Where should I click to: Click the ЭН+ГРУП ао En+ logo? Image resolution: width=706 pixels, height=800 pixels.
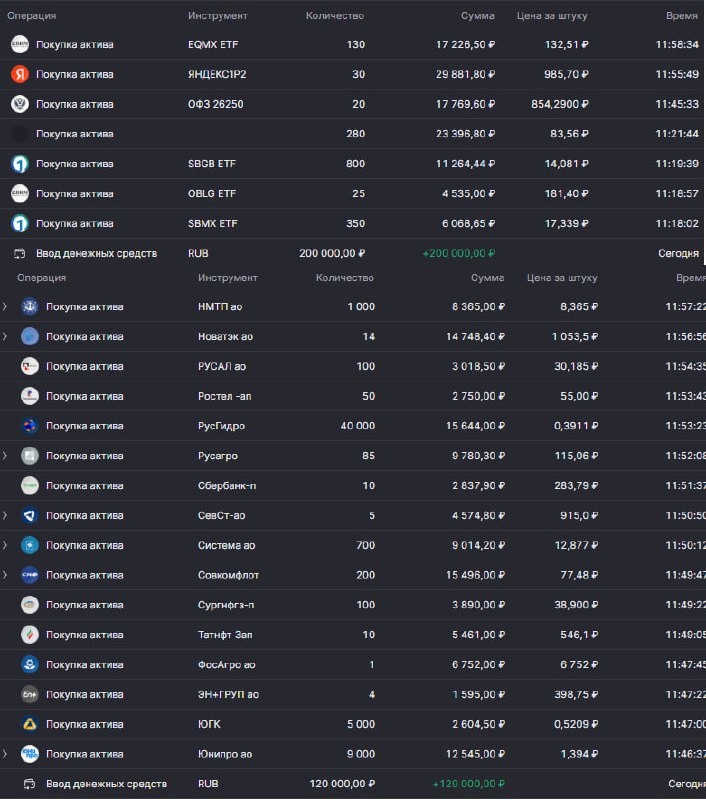click(x=30, y=694)
